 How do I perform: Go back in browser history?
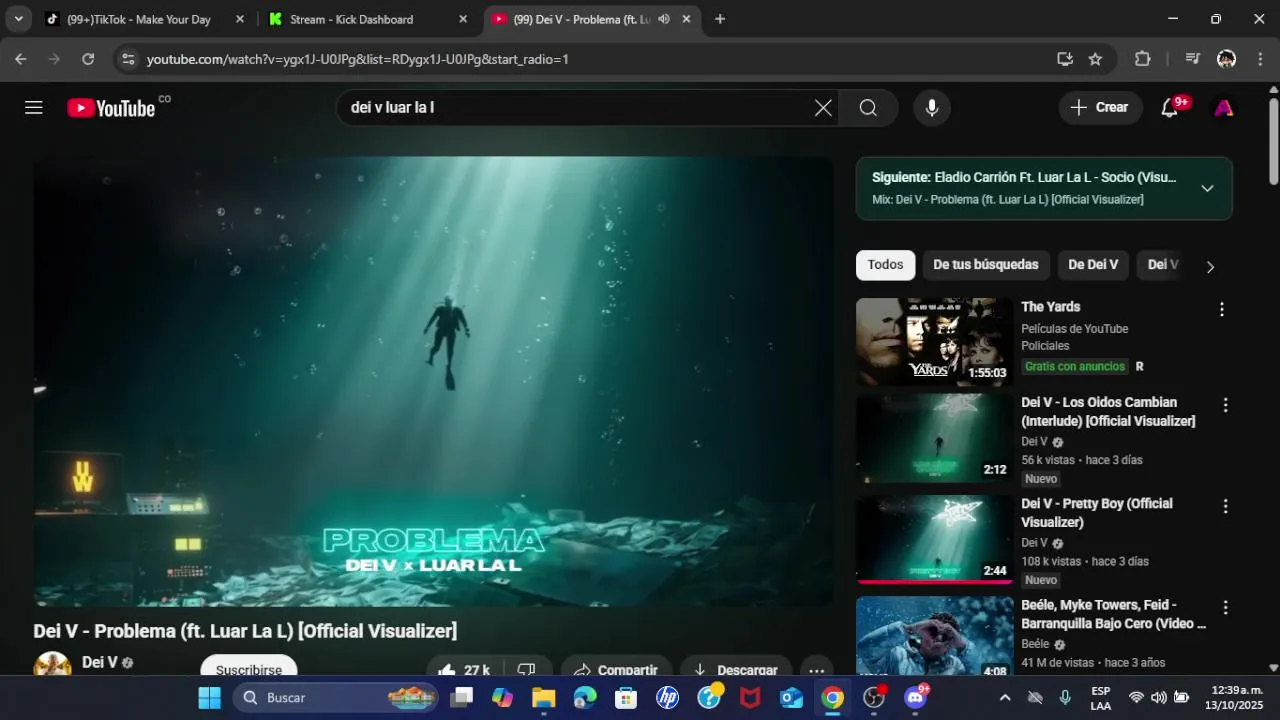21,59
